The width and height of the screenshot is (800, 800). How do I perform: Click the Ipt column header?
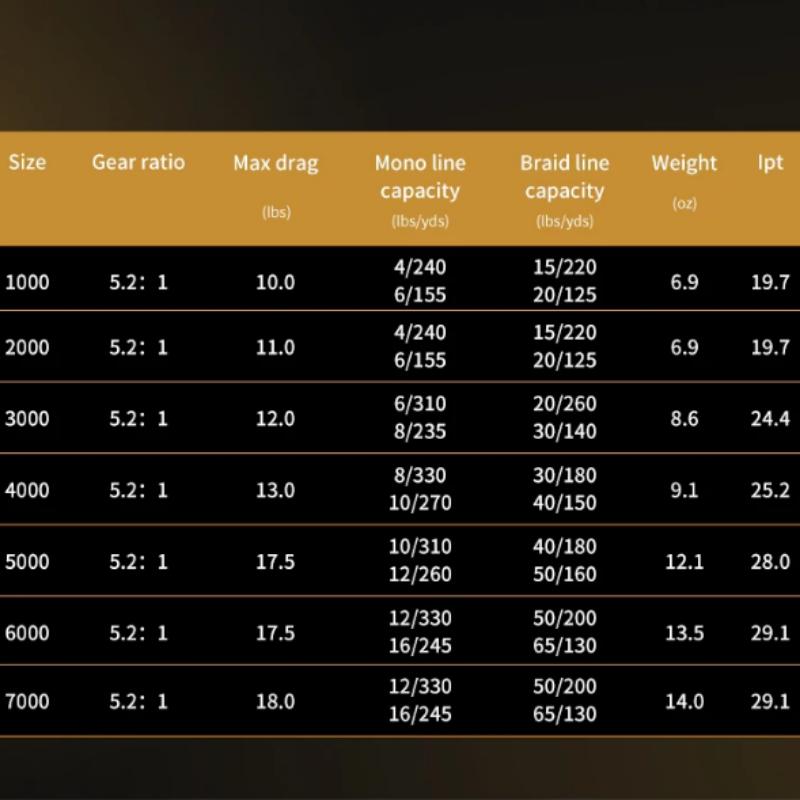(x=770, y=162)
